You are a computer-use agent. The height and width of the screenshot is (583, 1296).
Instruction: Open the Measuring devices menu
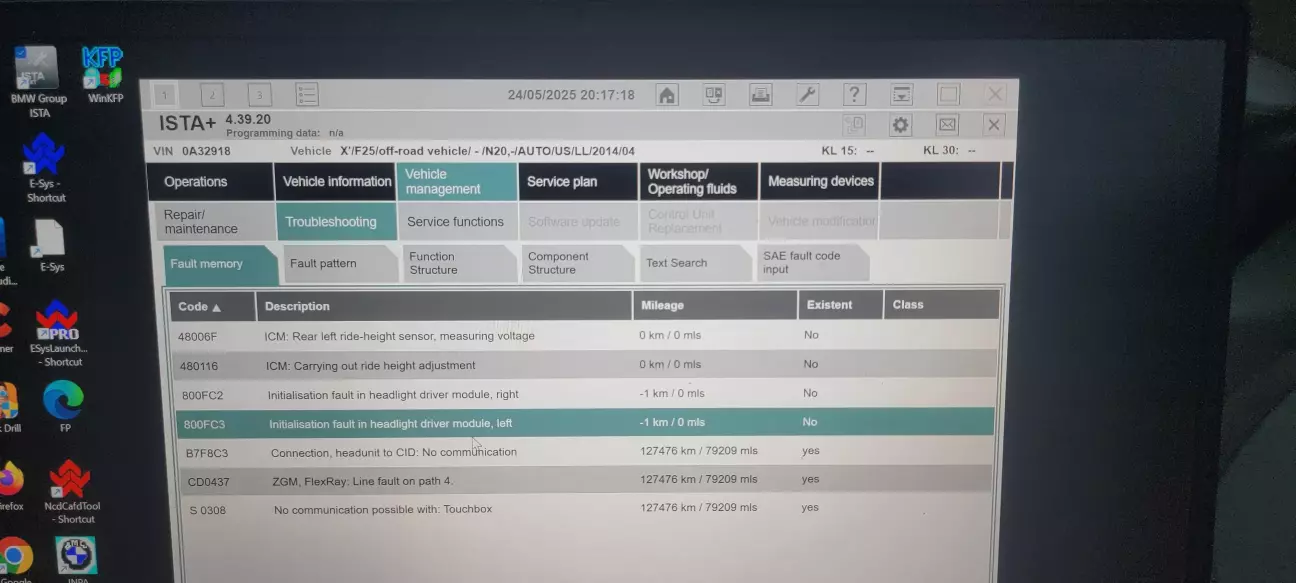tap(820, 182)
